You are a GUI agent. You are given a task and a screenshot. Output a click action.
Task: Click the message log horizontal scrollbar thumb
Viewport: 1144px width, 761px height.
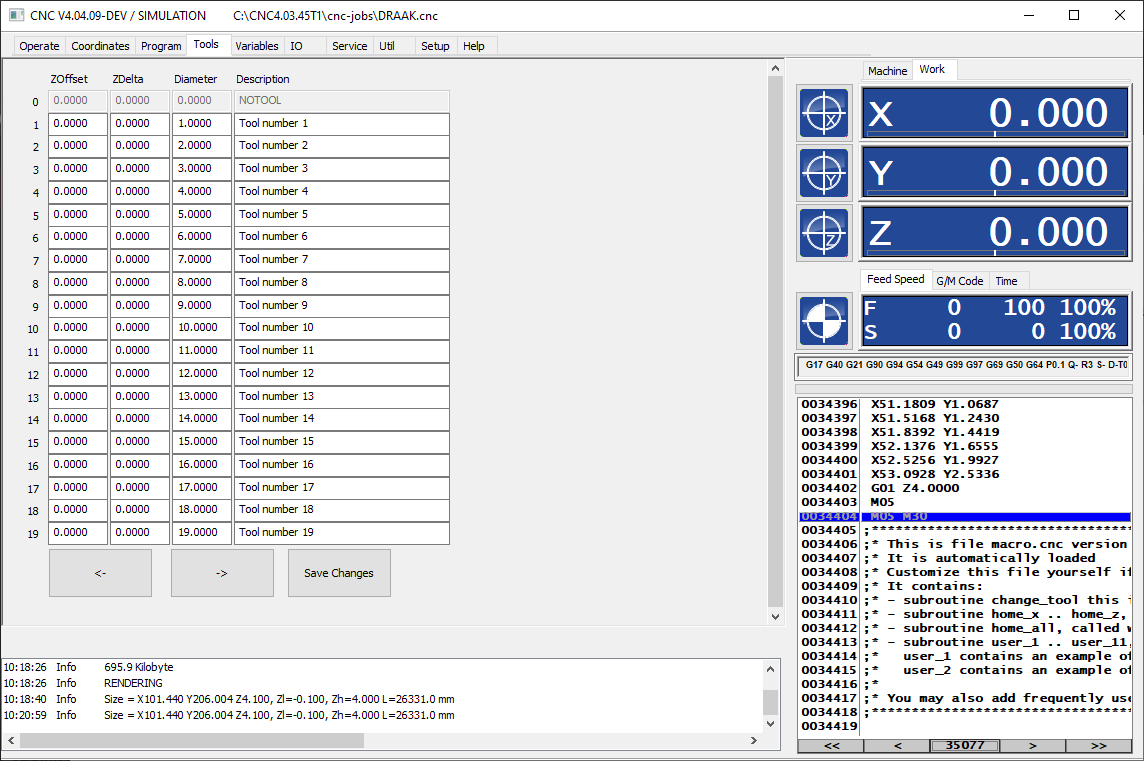192,741
